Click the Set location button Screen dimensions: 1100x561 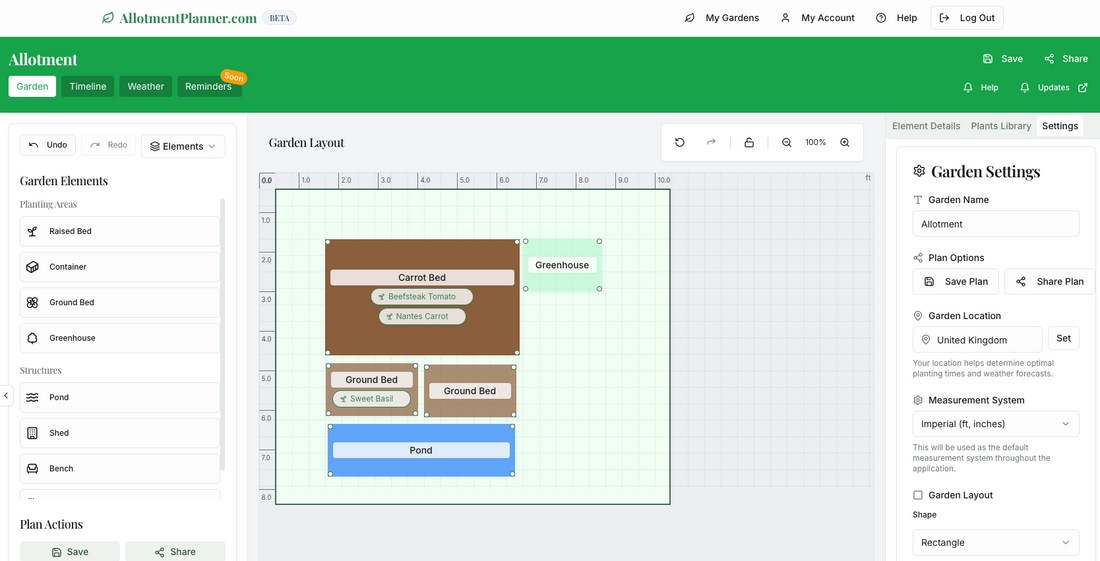click(1063, 339)
